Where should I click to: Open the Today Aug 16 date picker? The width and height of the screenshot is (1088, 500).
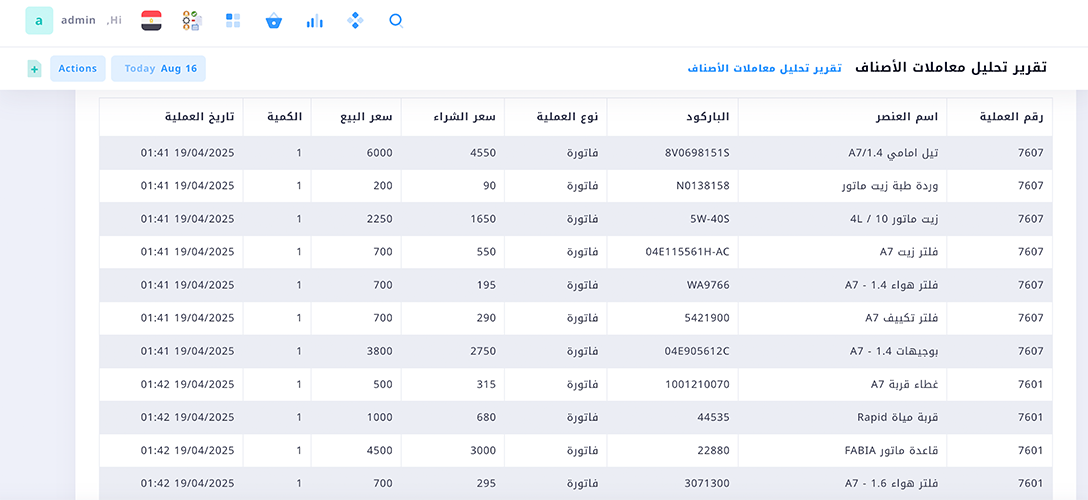click(159, 69)
